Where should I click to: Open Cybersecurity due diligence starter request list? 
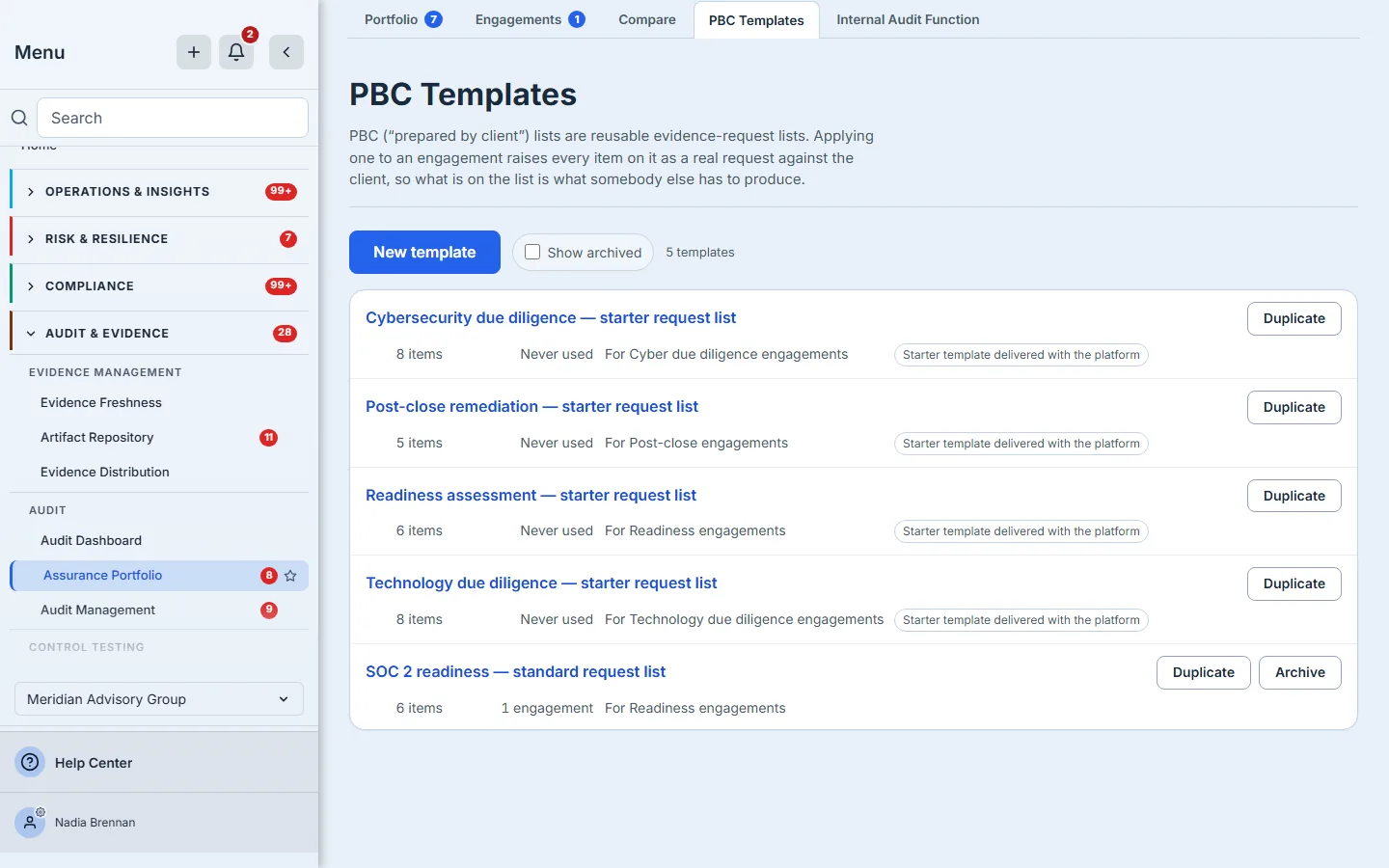point(551,317)
